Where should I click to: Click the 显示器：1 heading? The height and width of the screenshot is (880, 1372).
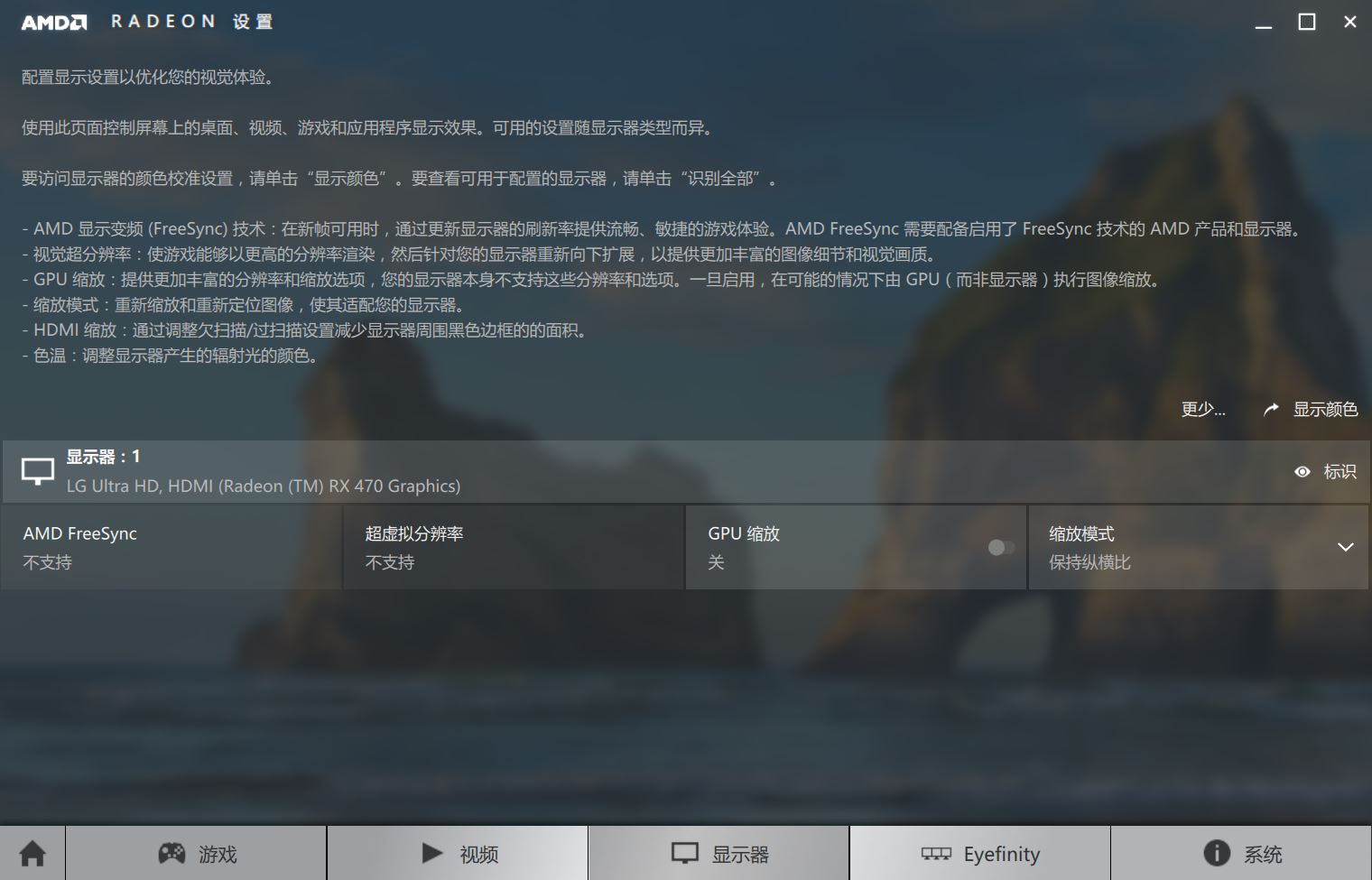click(103, 457)
